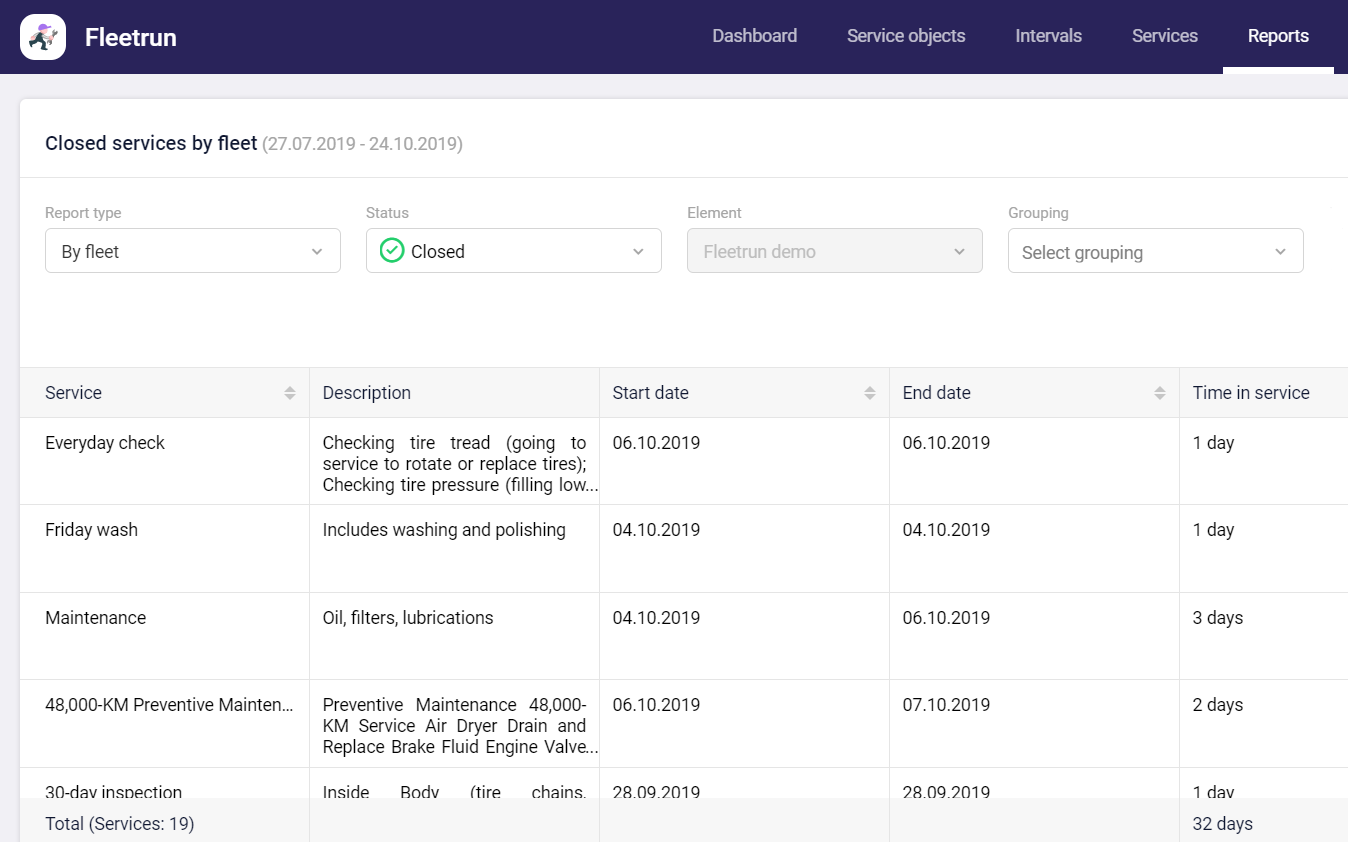Click the green Closed status checkmark icon
This screenshot has width=1348, height=842.
coord(392,251)
